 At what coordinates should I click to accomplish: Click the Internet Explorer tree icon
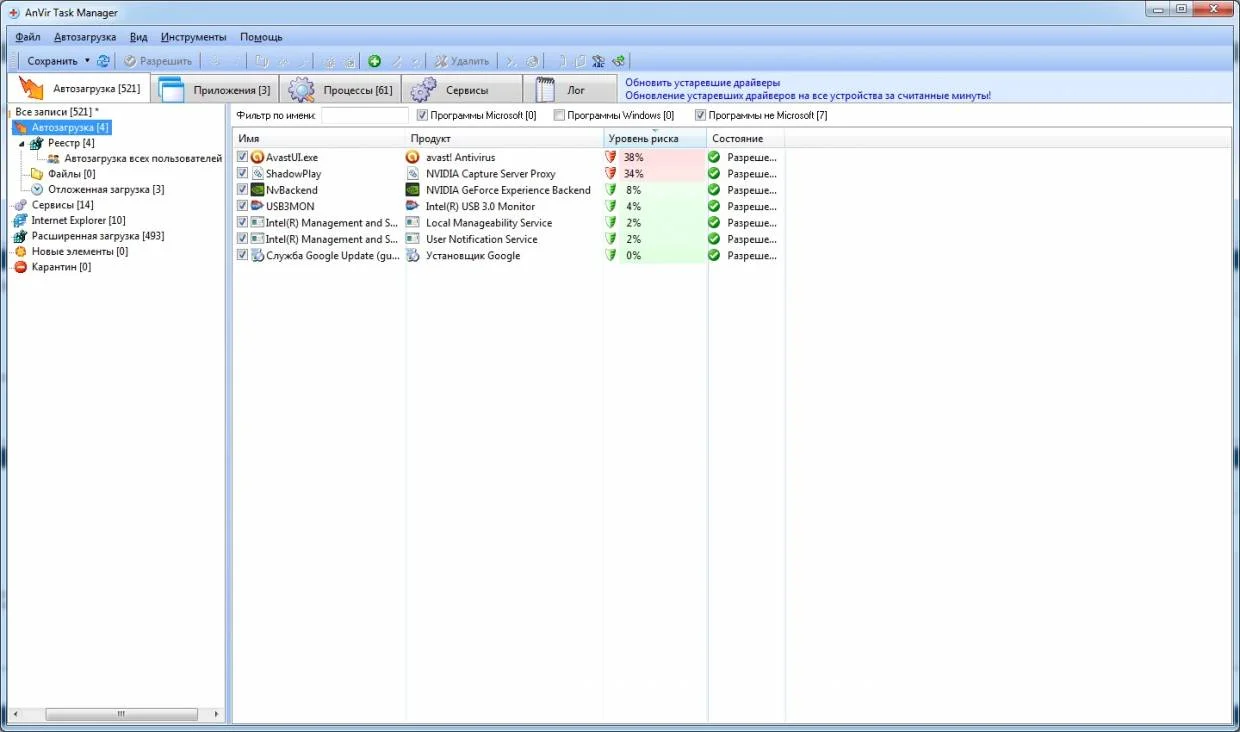(x=20, y=220)
